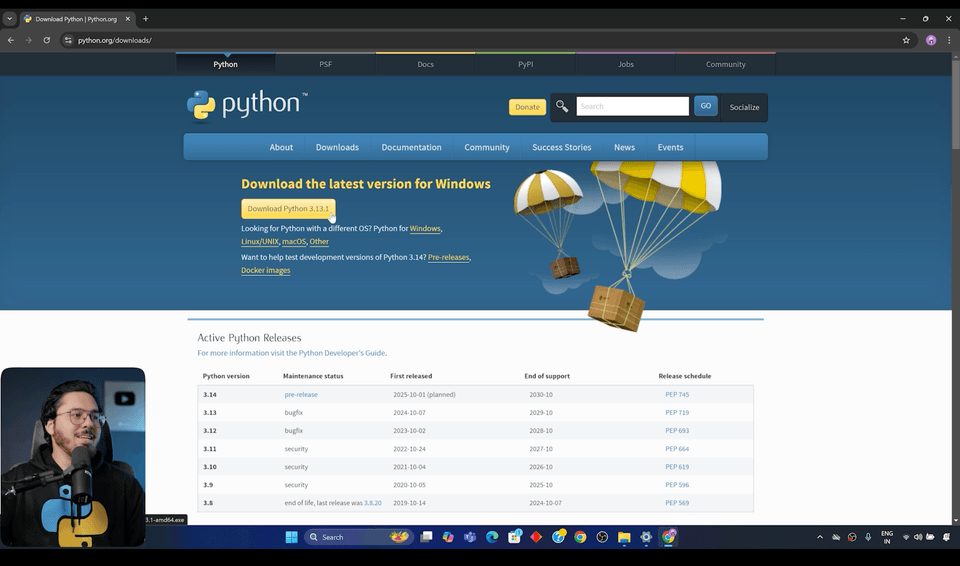Open site information icon in address bar
The height and width of the screenshot is (566, 960).
tap(68, 40)
